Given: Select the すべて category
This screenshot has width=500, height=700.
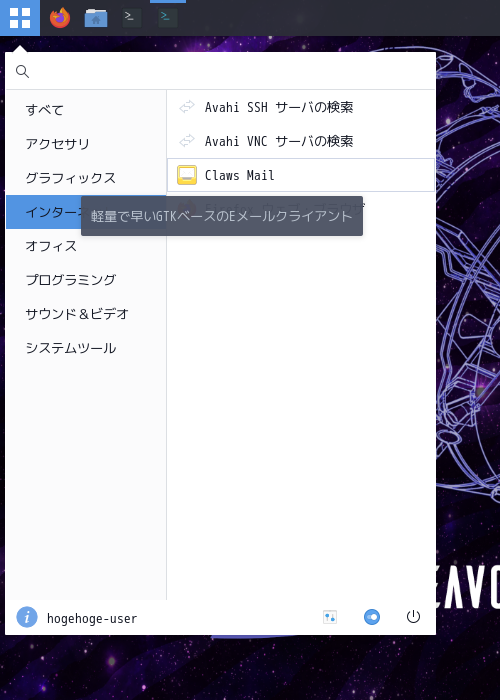Looking at the screenshot, I should (86, 110).
